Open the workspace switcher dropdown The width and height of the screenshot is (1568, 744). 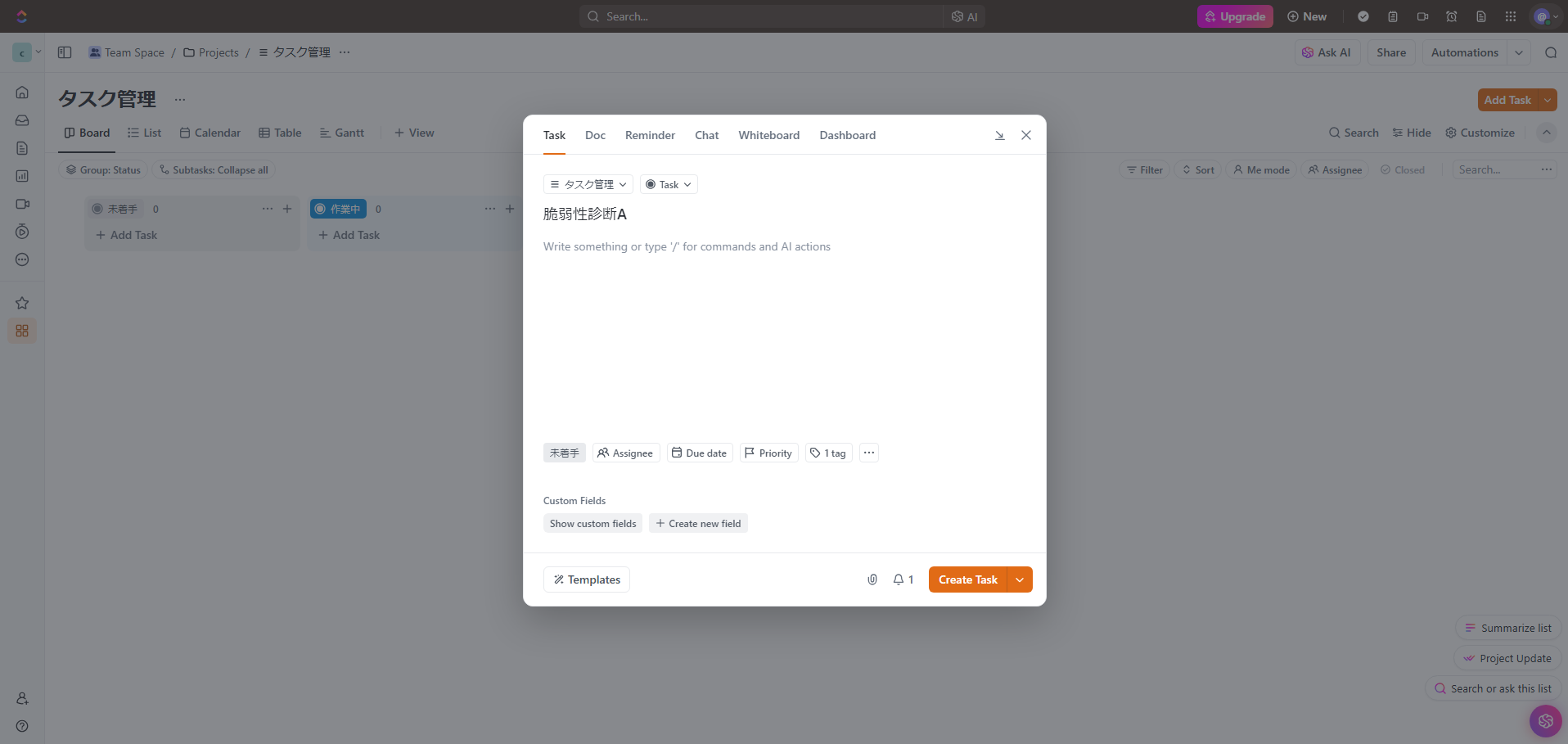point(27,52)
